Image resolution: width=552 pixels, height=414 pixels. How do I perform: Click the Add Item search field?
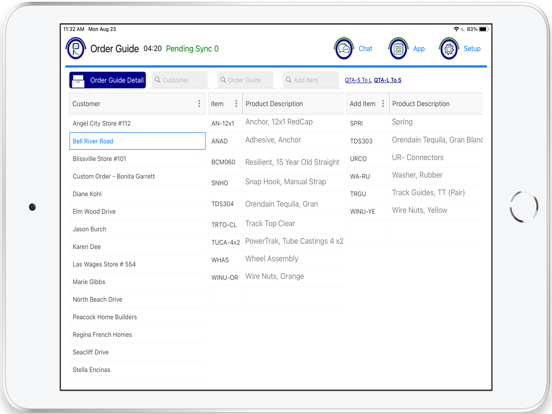pyautogui.click(x=311, y=80)
